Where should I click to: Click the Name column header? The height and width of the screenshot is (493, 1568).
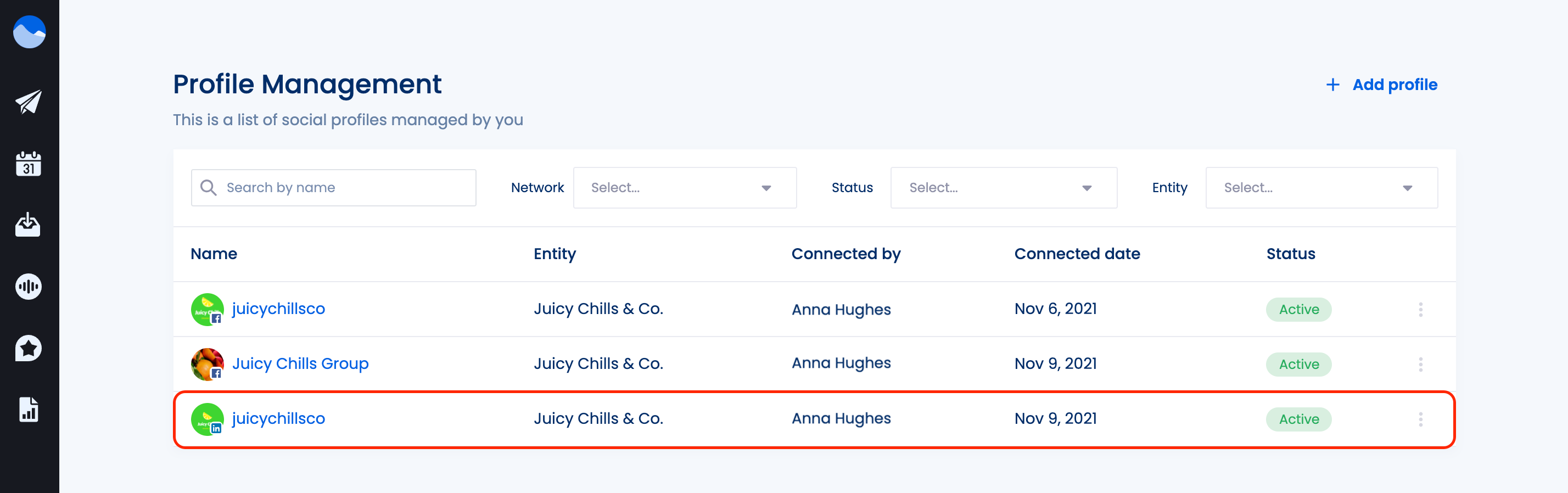tap(214, 254)
